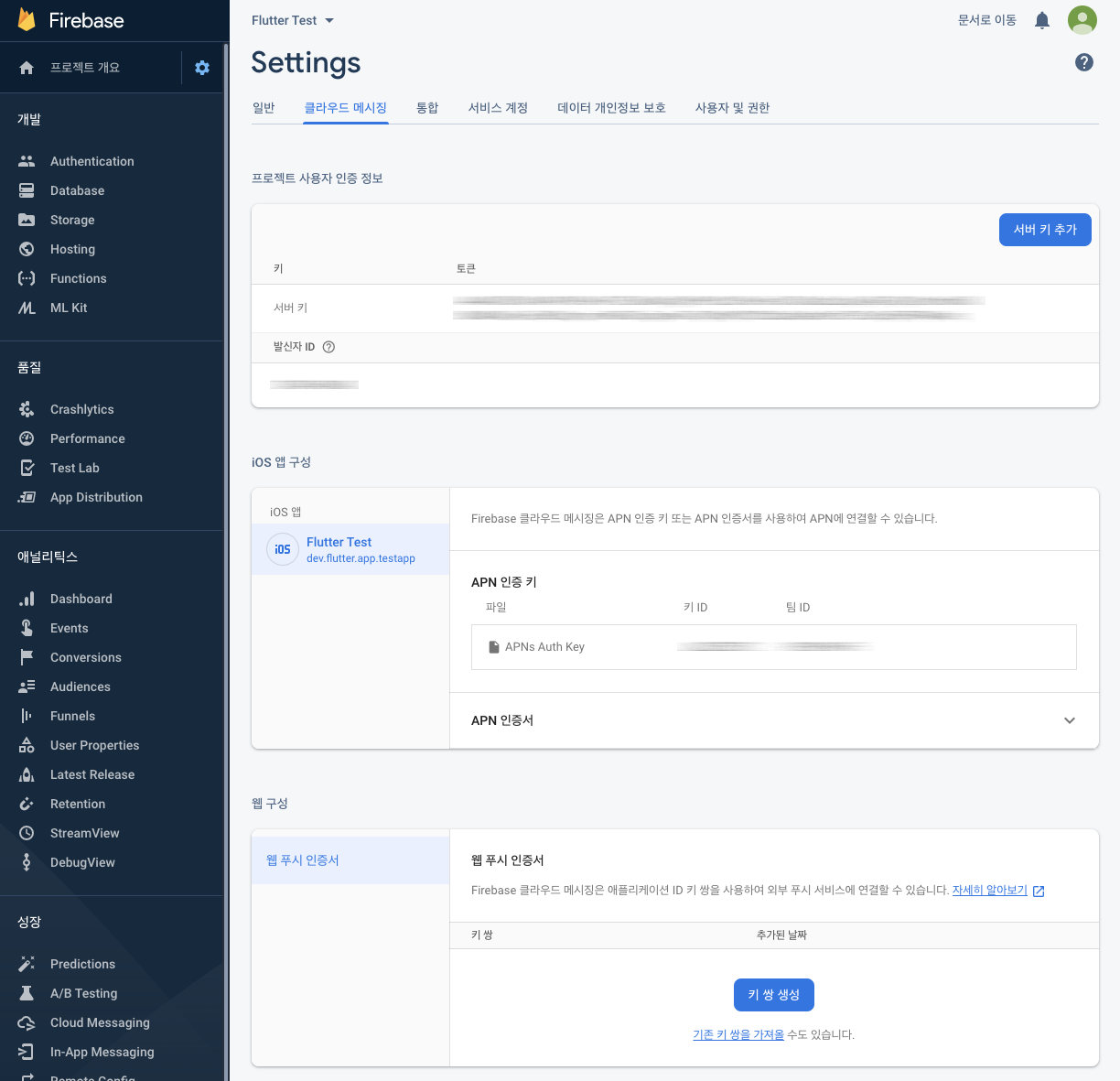Click the 기존 키 쌍을 가져올 link
Screen dimensions: 1120x1081
tap(738, 1034)
